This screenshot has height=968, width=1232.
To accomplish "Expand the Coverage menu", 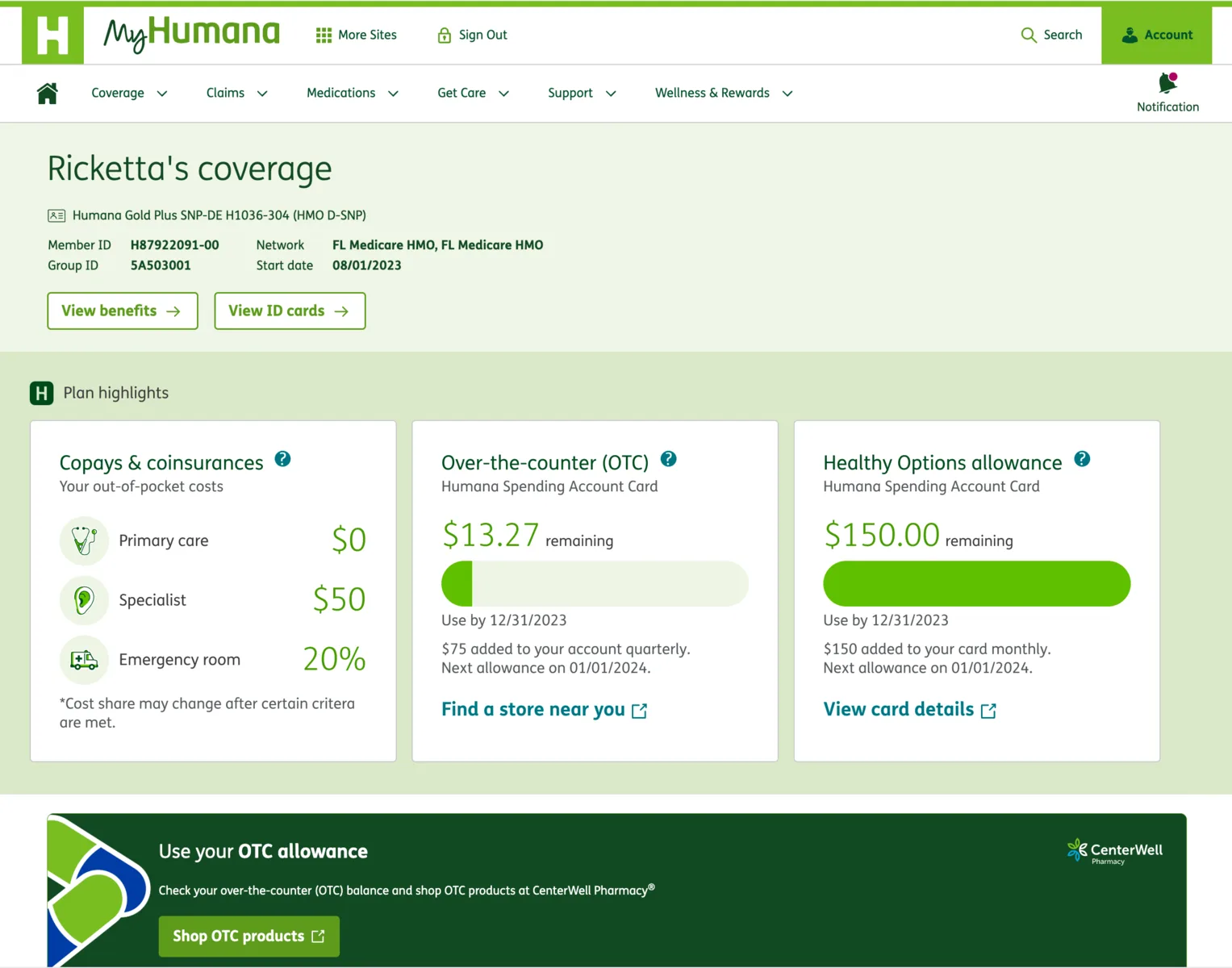I will pyautogui.click(x=129, y=94).
